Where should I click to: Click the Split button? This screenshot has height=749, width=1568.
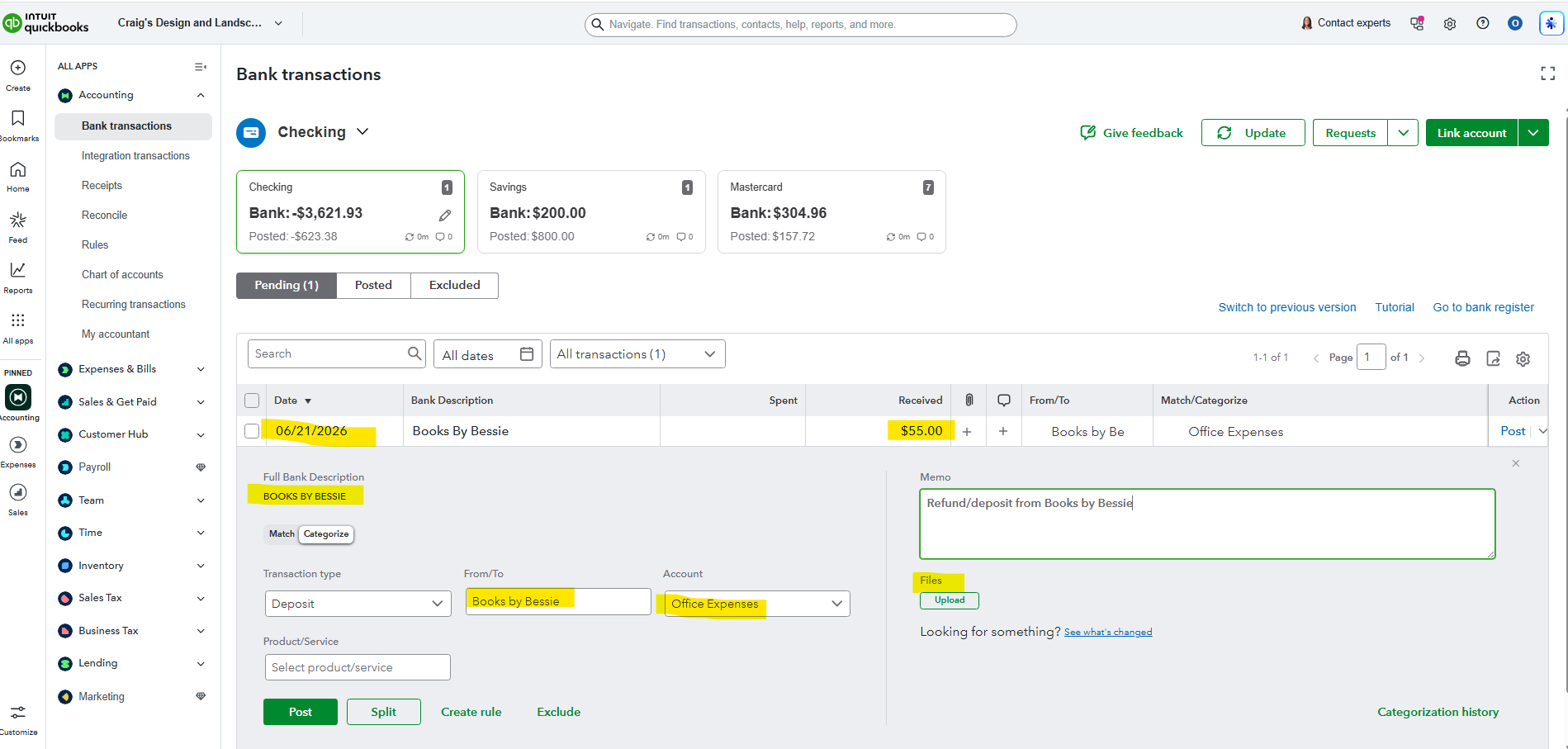384,712
